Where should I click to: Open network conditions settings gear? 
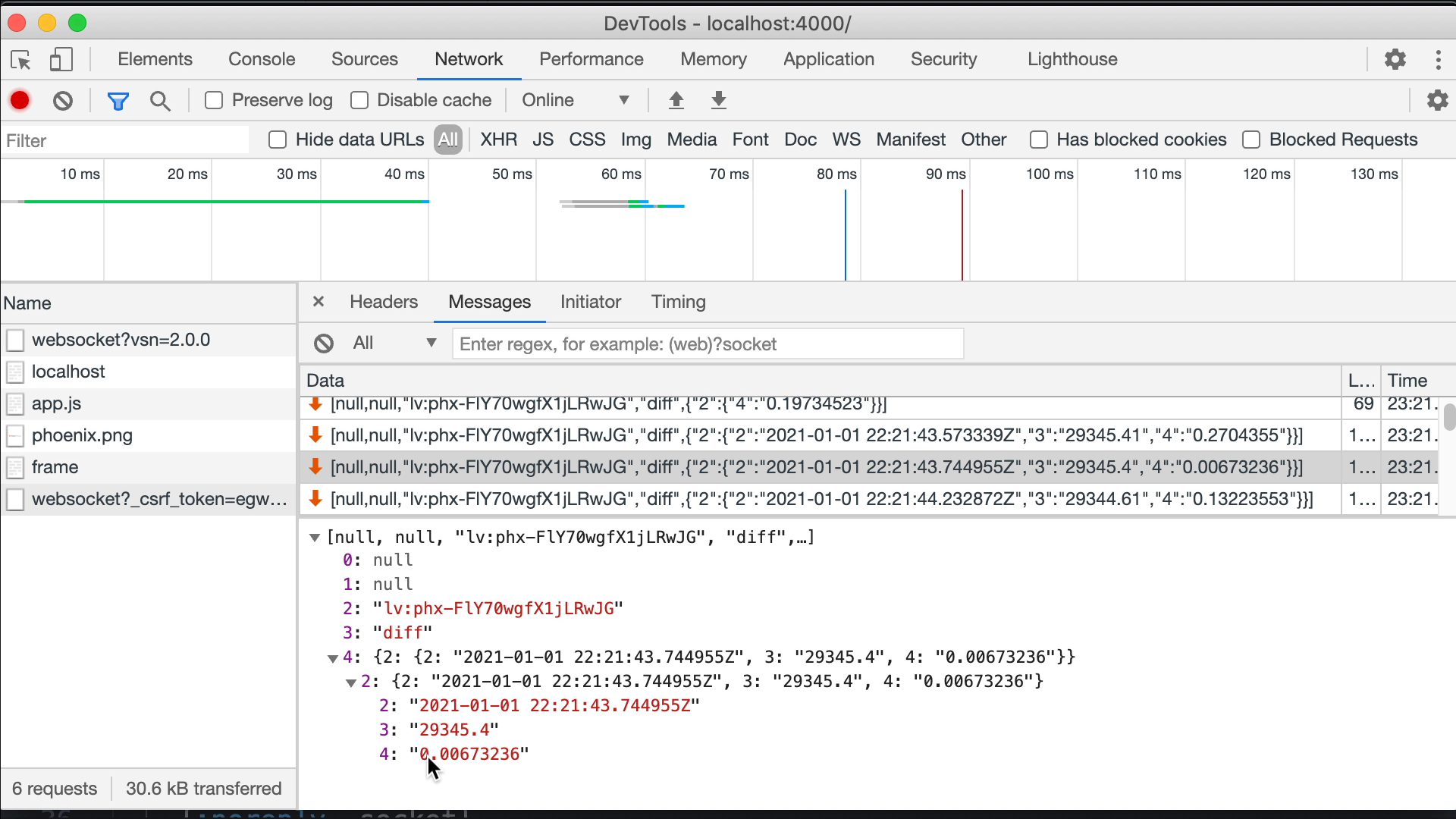[1438, 100]
